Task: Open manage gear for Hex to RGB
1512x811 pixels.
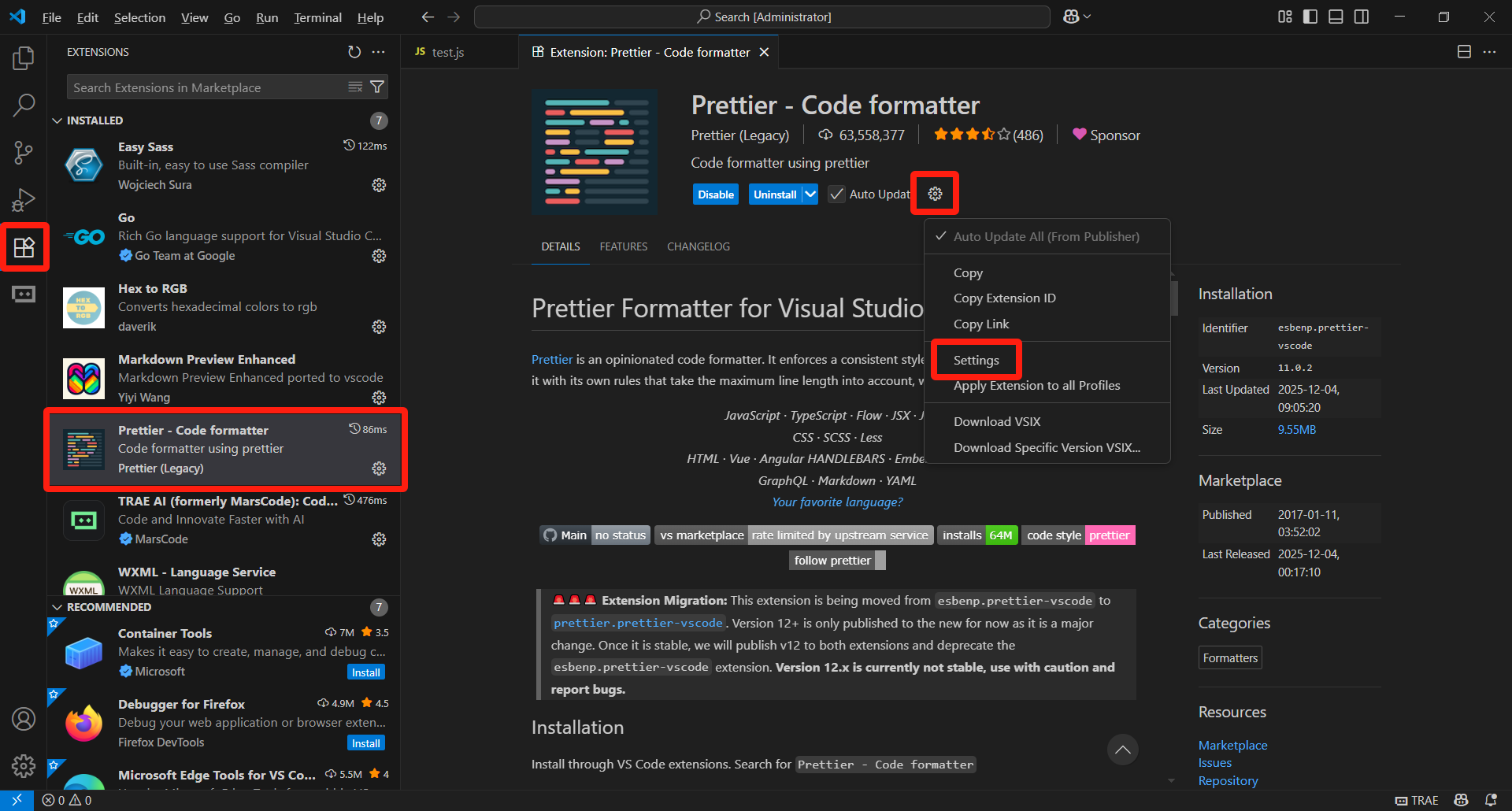Action: (379, 327)
